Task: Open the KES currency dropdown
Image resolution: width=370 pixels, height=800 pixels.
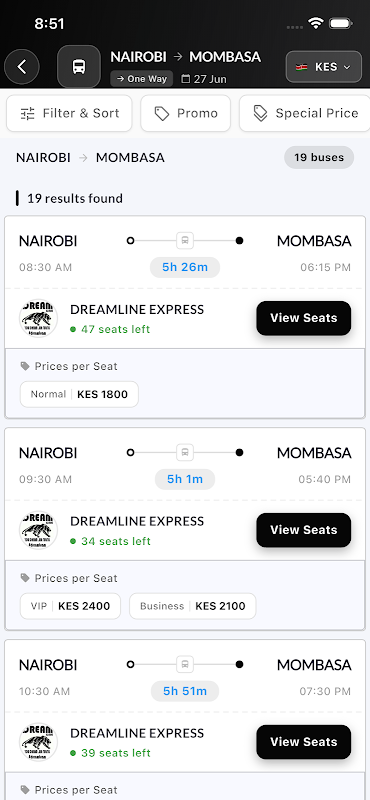Action: coord(324,67)
